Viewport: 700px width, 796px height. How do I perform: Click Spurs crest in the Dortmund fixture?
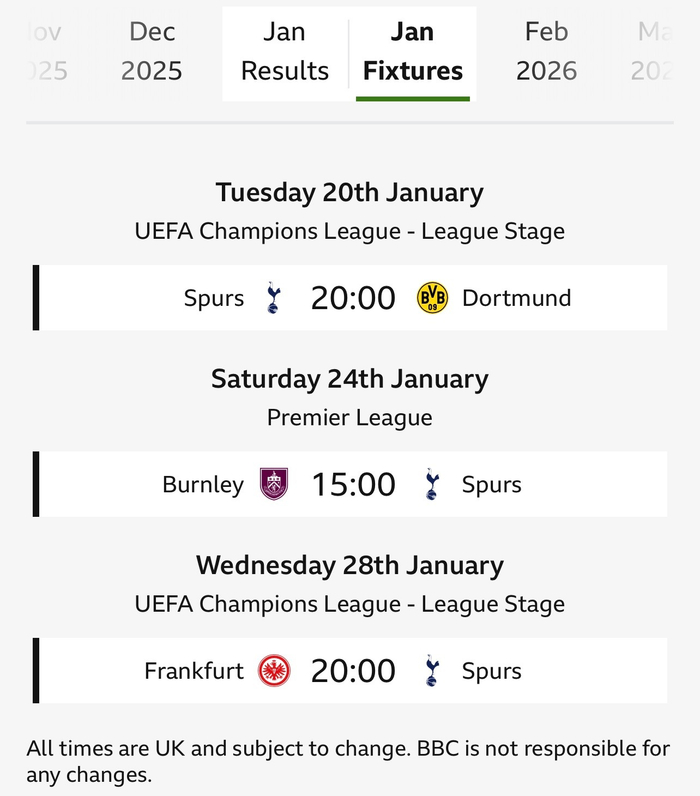274,298
